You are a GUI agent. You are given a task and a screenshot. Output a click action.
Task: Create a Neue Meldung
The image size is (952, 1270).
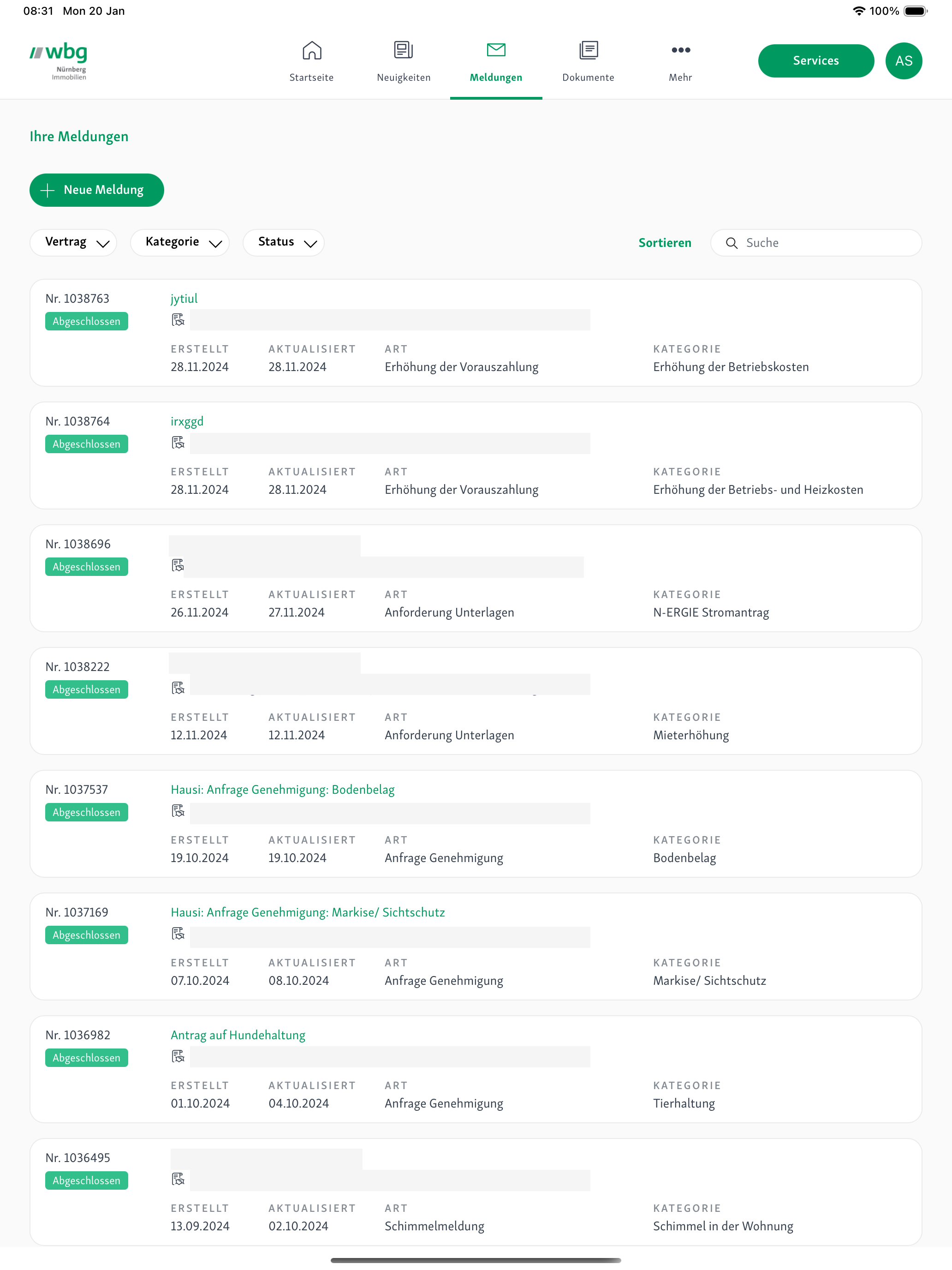(97, 190)
